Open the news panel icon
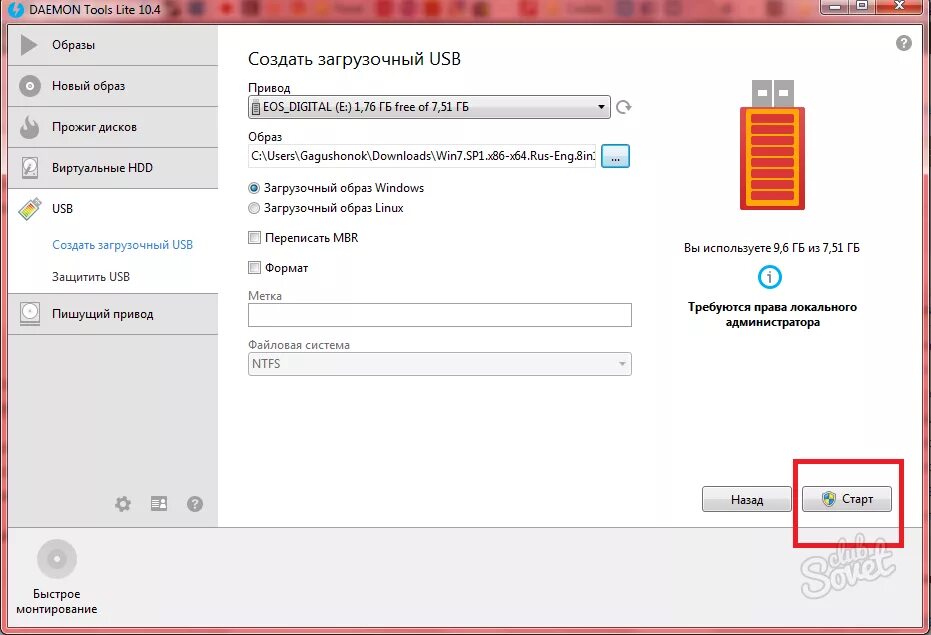 point(159,504)
